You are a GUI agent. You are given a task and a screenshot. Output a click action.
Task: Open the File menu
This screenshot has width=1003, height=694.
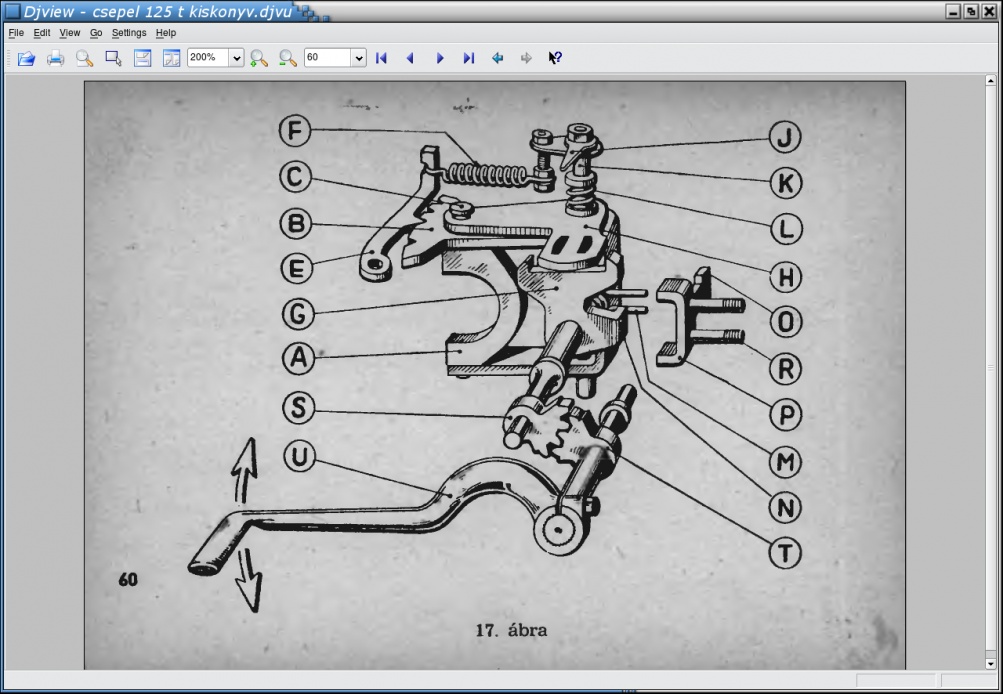(16, 33)
